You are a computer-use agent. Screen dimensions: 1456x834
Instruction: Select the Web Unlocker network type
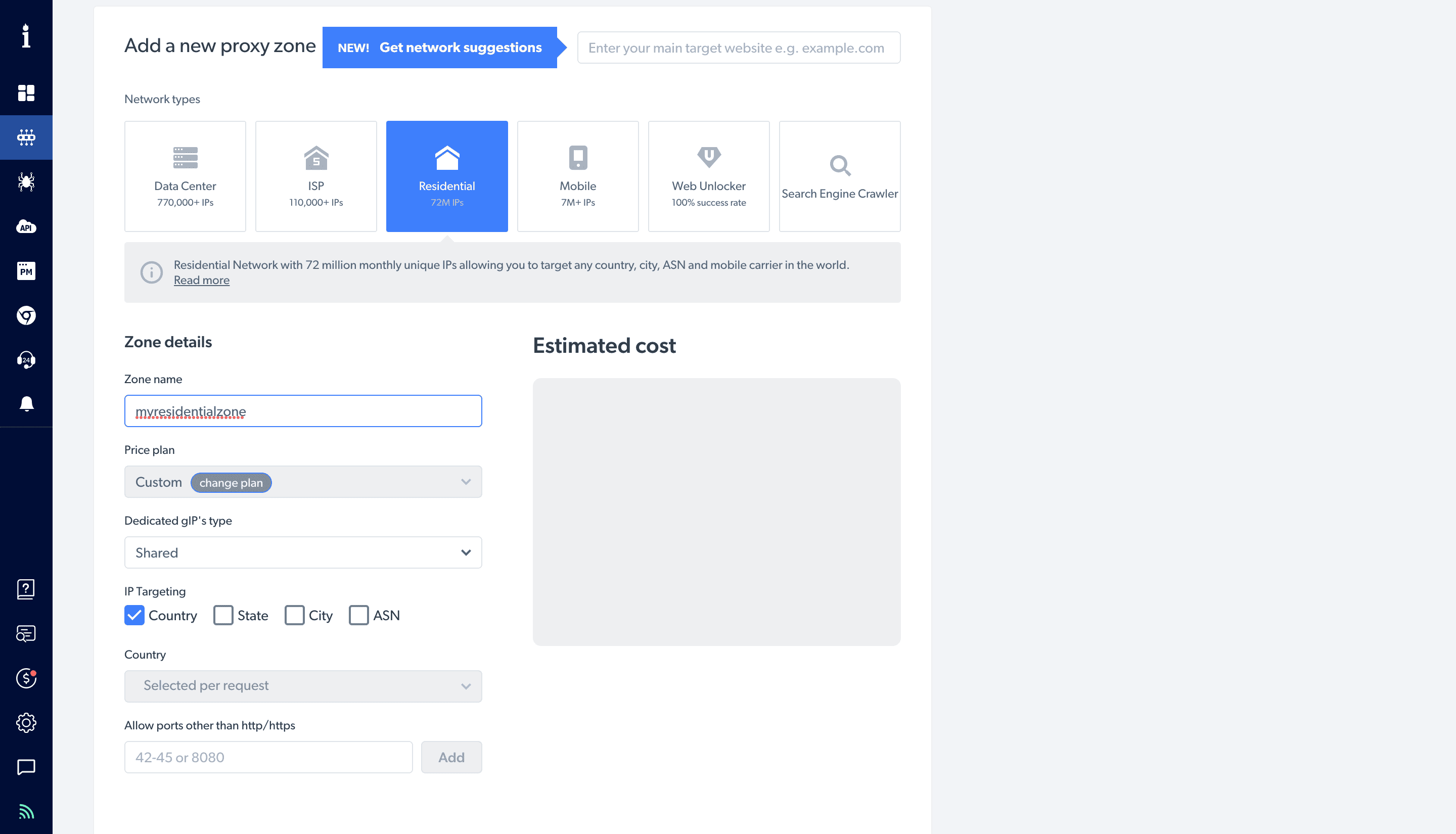(x=708, y=176)
